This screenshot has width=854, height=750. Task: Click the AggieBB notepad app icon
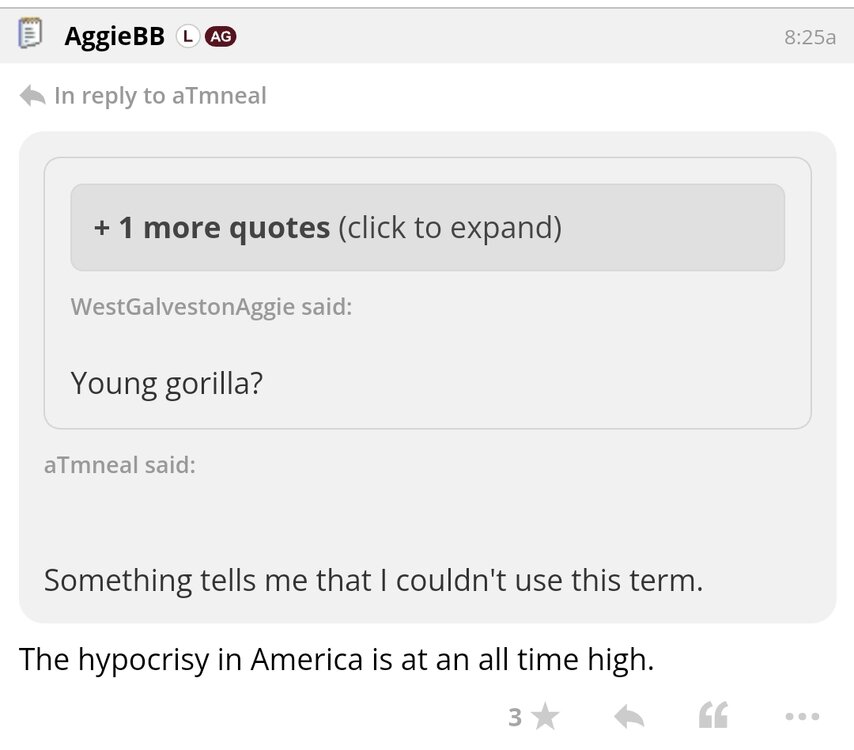tap(32, 33)
